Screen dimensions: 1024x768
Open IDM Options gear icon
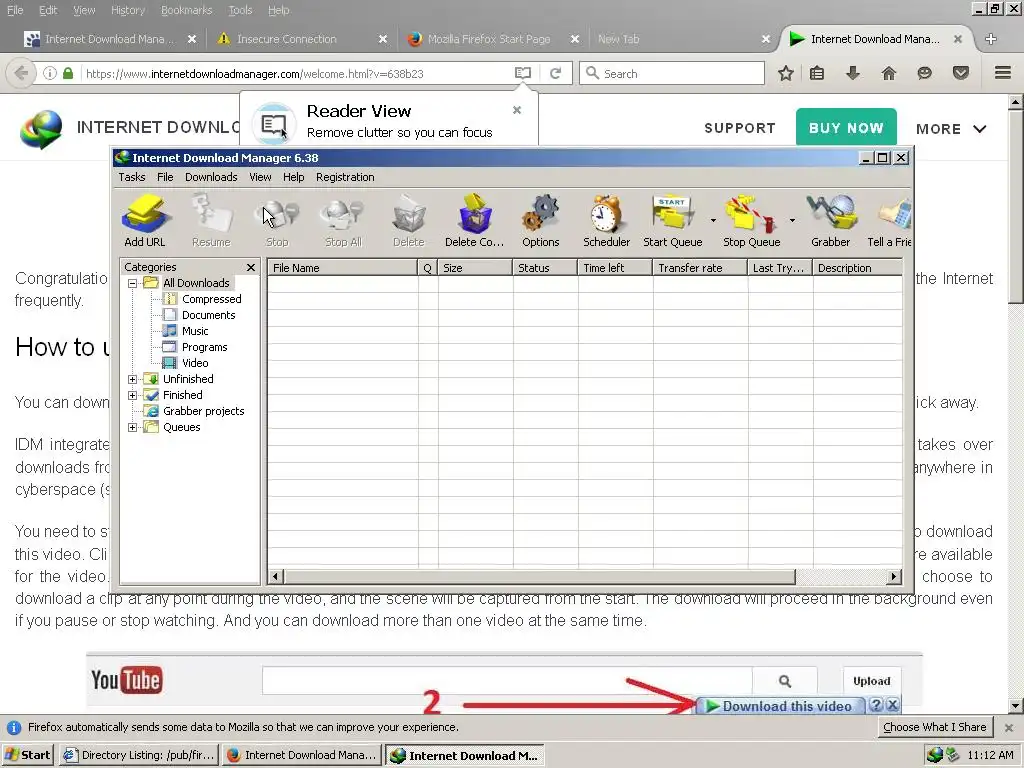click(541, 220)
